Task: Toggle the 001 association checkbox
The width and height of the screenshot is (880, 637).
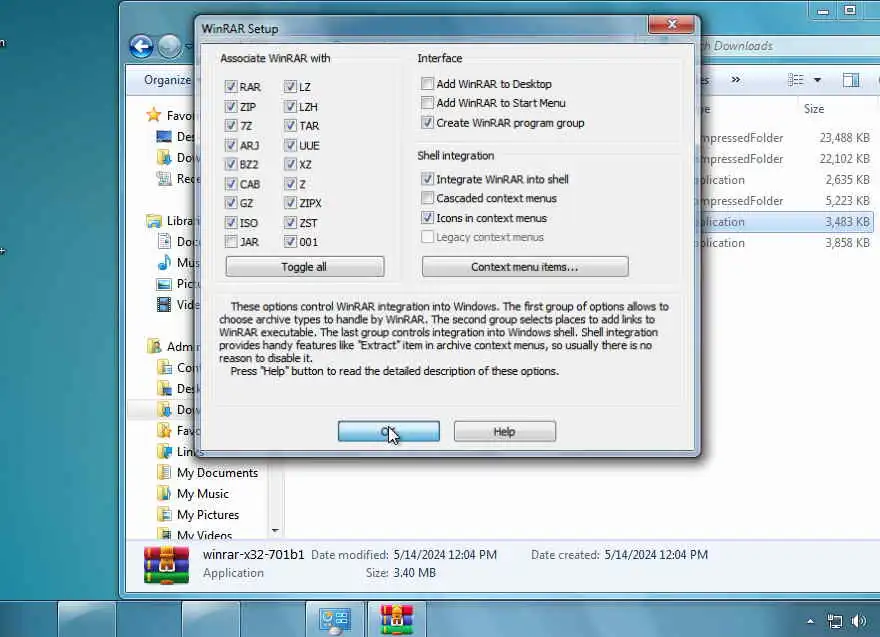Action: [290, 242]
